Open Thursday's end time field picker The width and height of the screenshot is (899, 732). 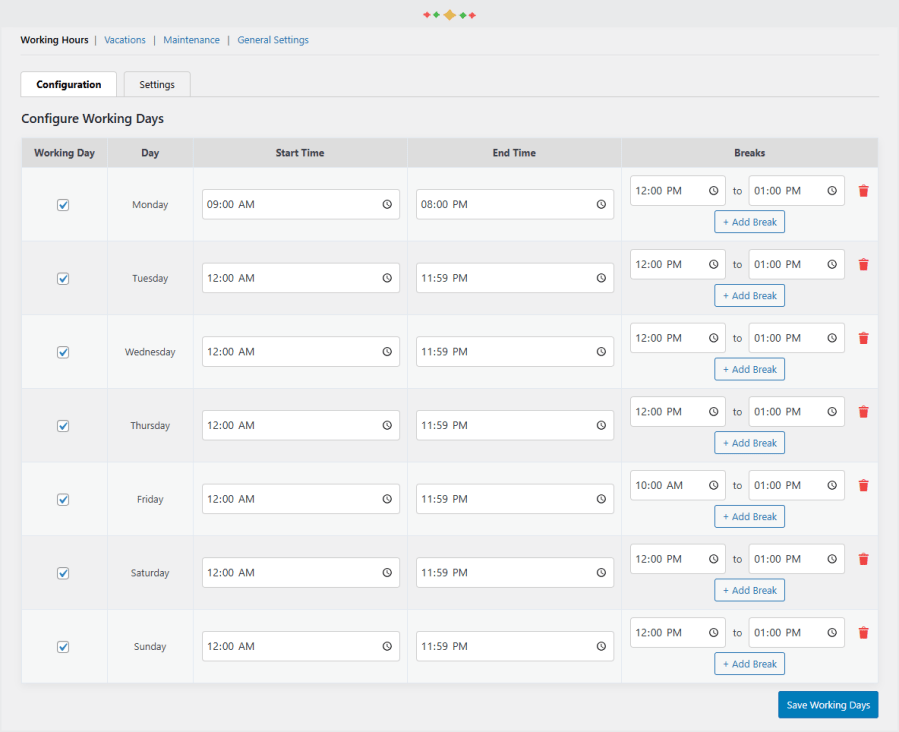(601, 425)
